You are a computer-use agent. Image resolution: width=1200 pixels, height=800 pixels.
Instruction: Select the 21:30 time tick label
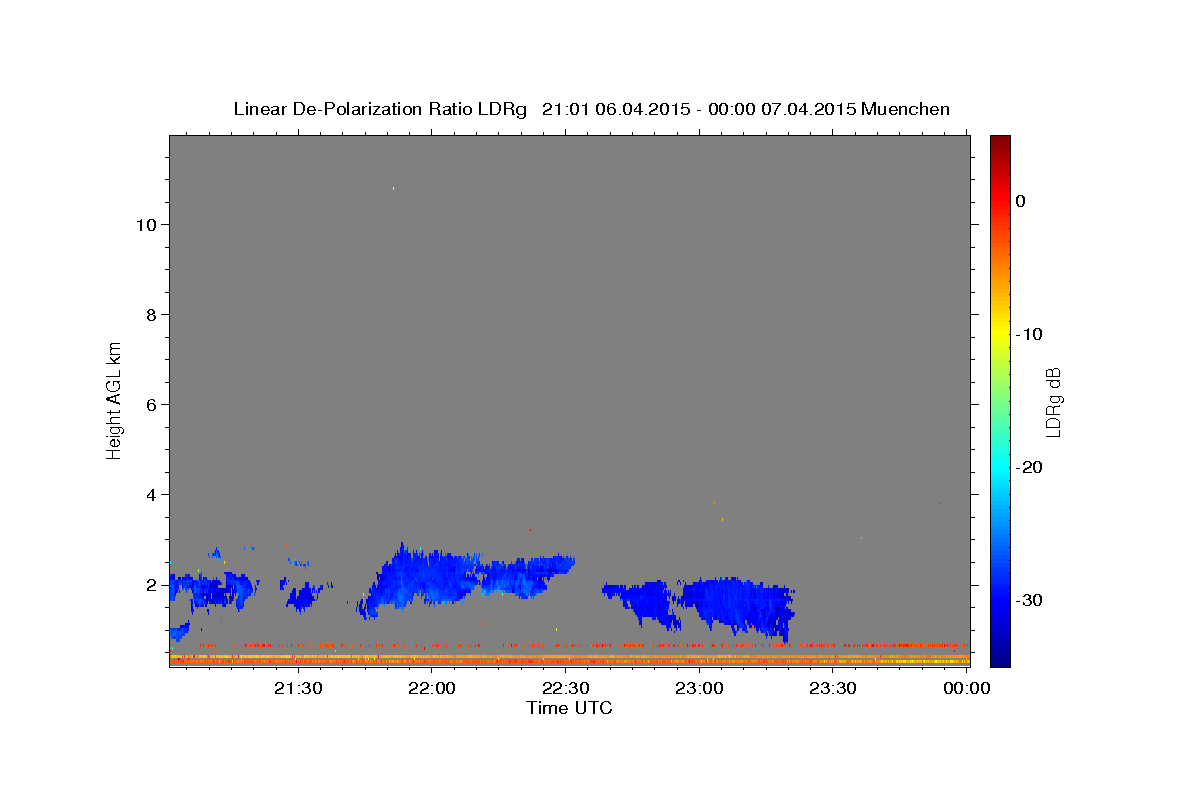(x=299, y=688)
